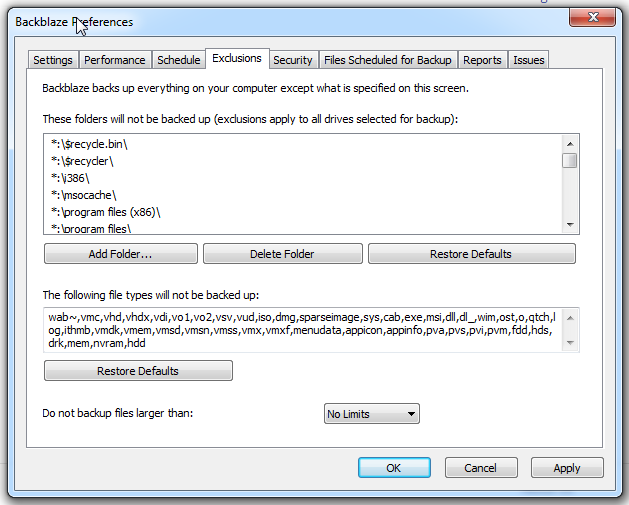
Task: Open the Performance tab
Action: [115, 60]
